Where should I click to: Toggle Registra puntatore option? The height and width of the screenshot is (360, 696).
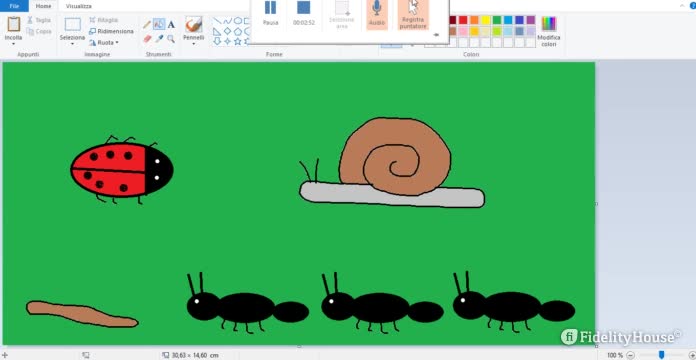click(413, 14)
